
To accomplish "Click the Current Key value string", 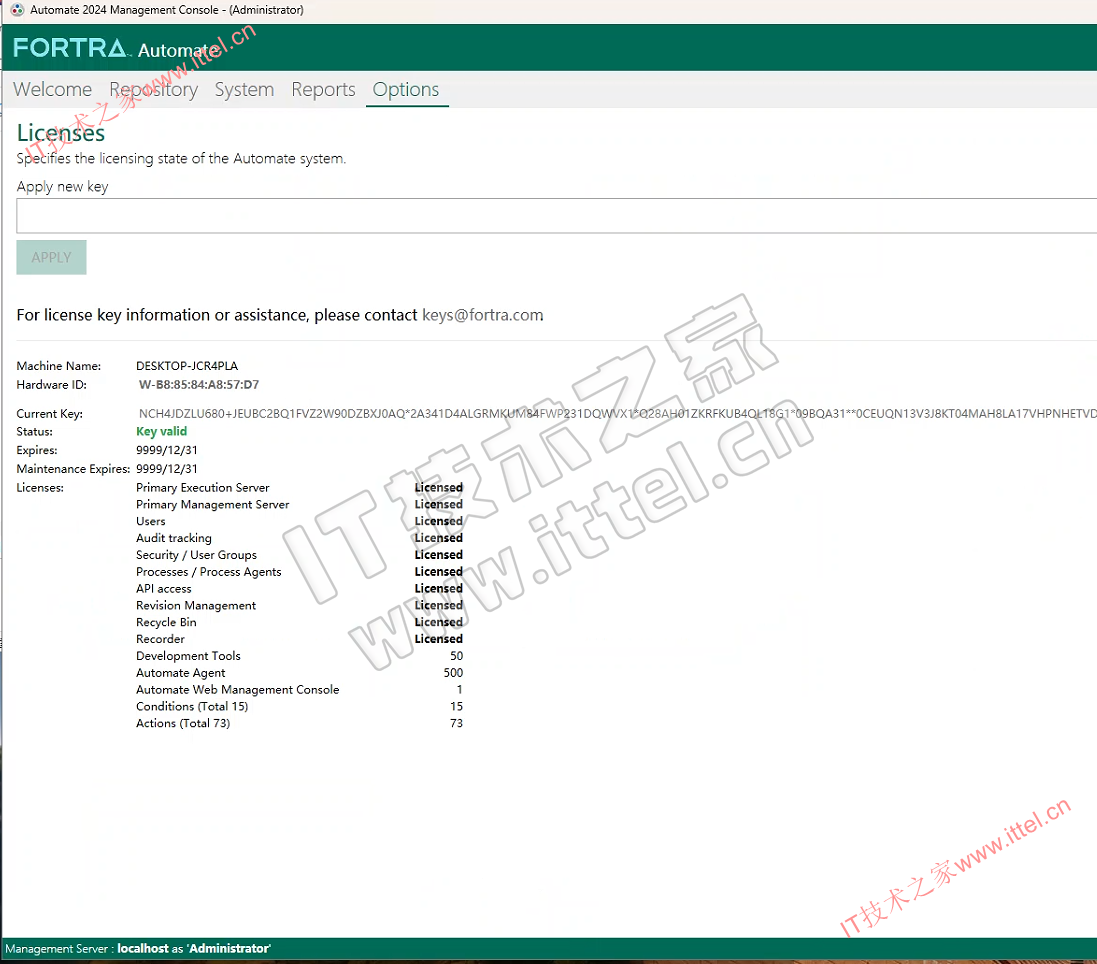I will pos(618,413).
